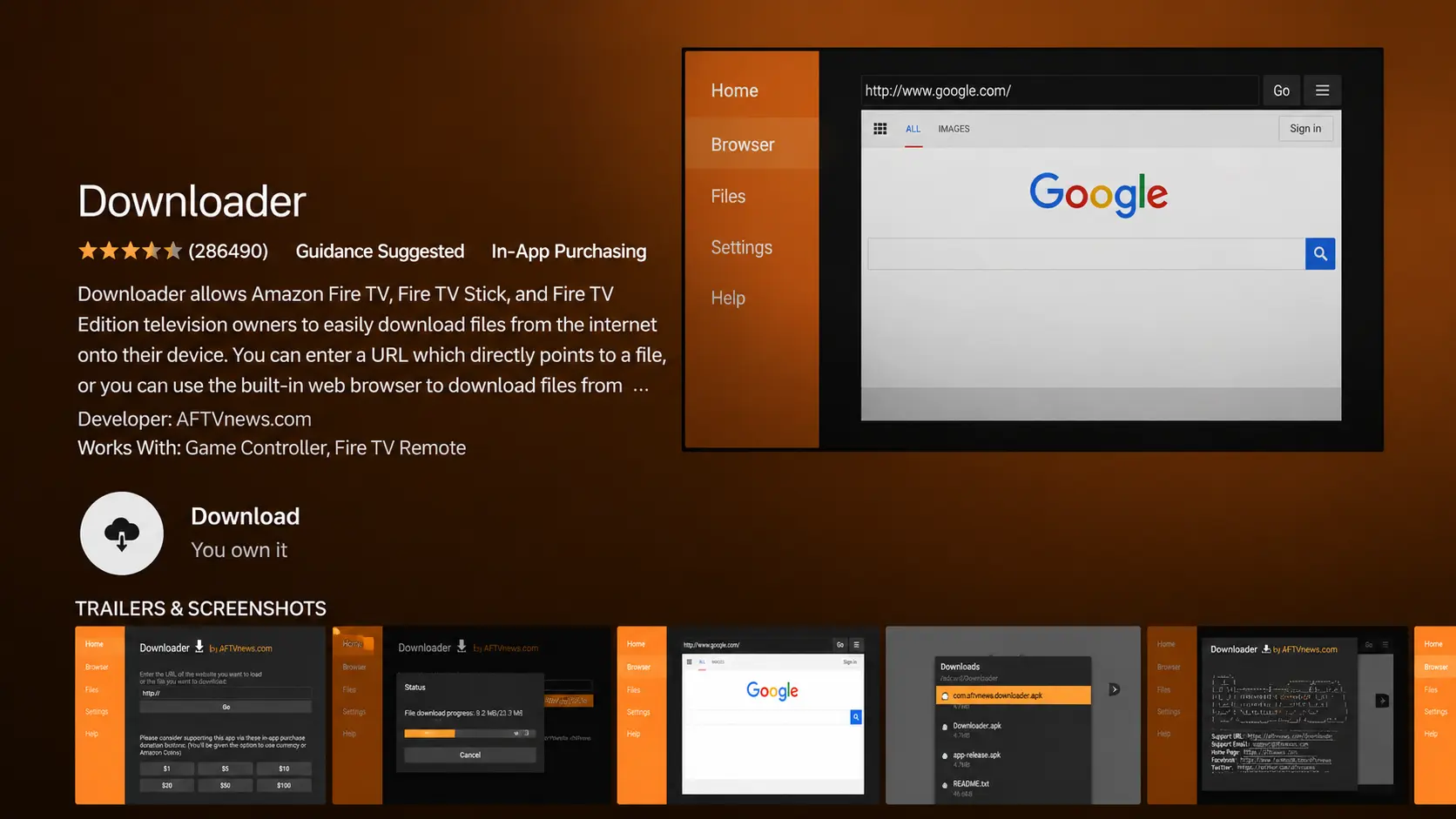
Task: Click the Google Sign in button
Action: (1304, 129)
